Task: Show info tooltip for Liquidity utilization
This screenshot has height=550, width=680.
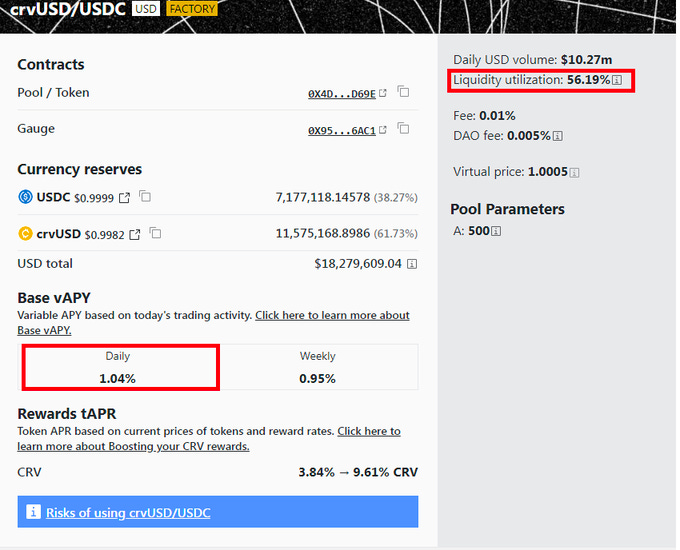Action: tap(617, 80)
